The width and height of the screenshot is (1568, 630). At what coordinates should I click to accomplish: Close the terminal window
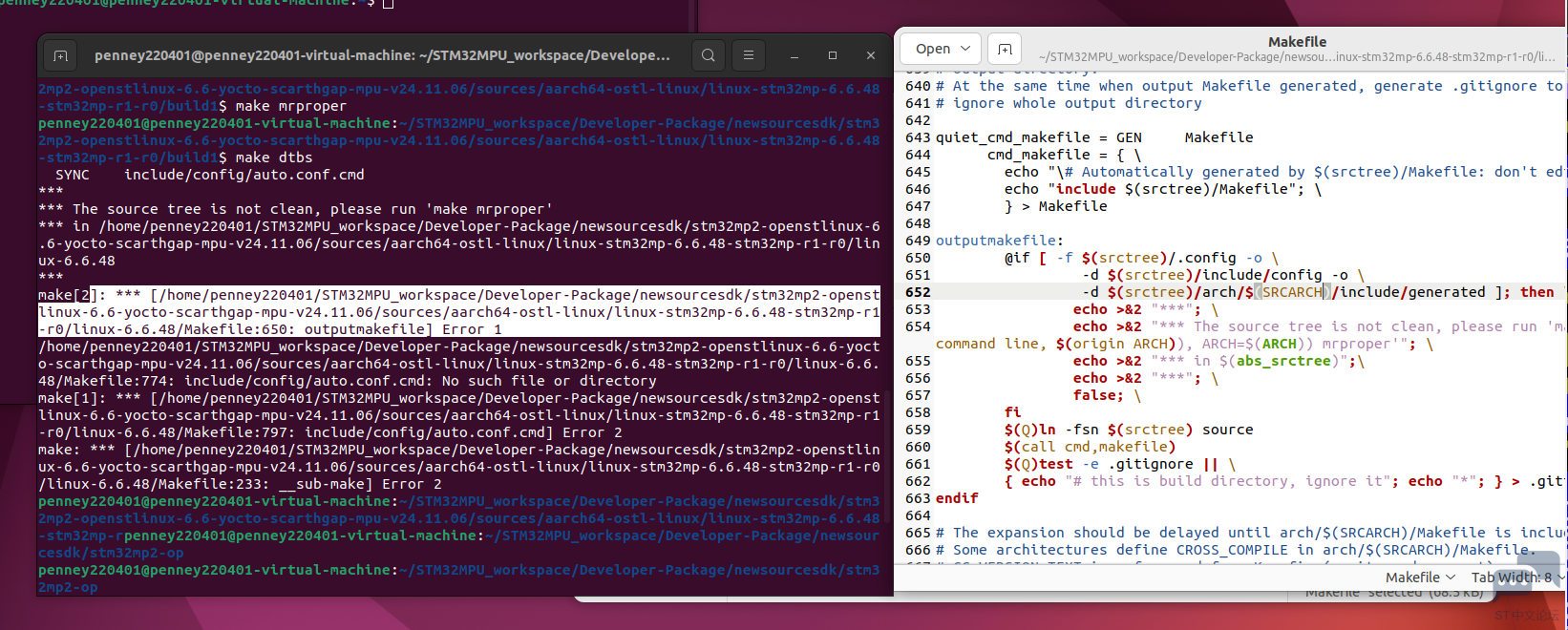(x=871, y=55)
